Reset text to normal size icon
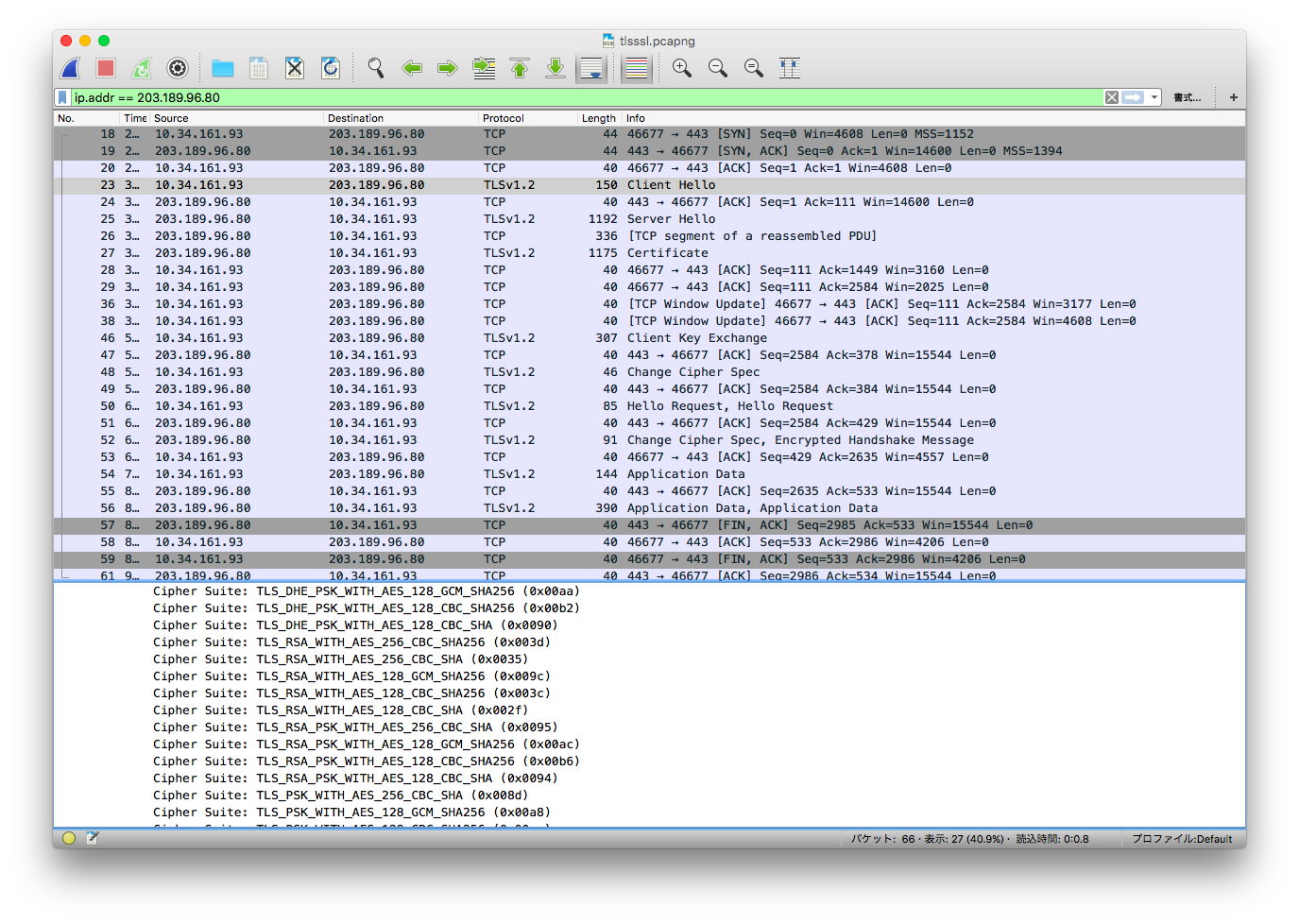Screen dimensions: 1299x924 point(754,68)
